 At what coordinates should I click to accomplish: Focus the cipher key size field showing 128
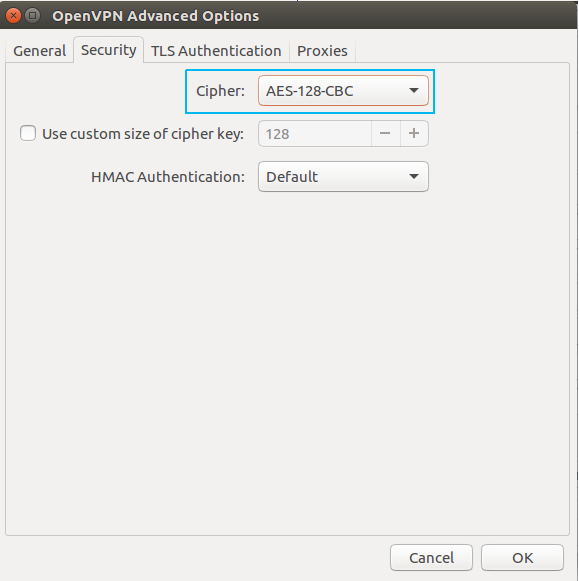pos(315,134)
